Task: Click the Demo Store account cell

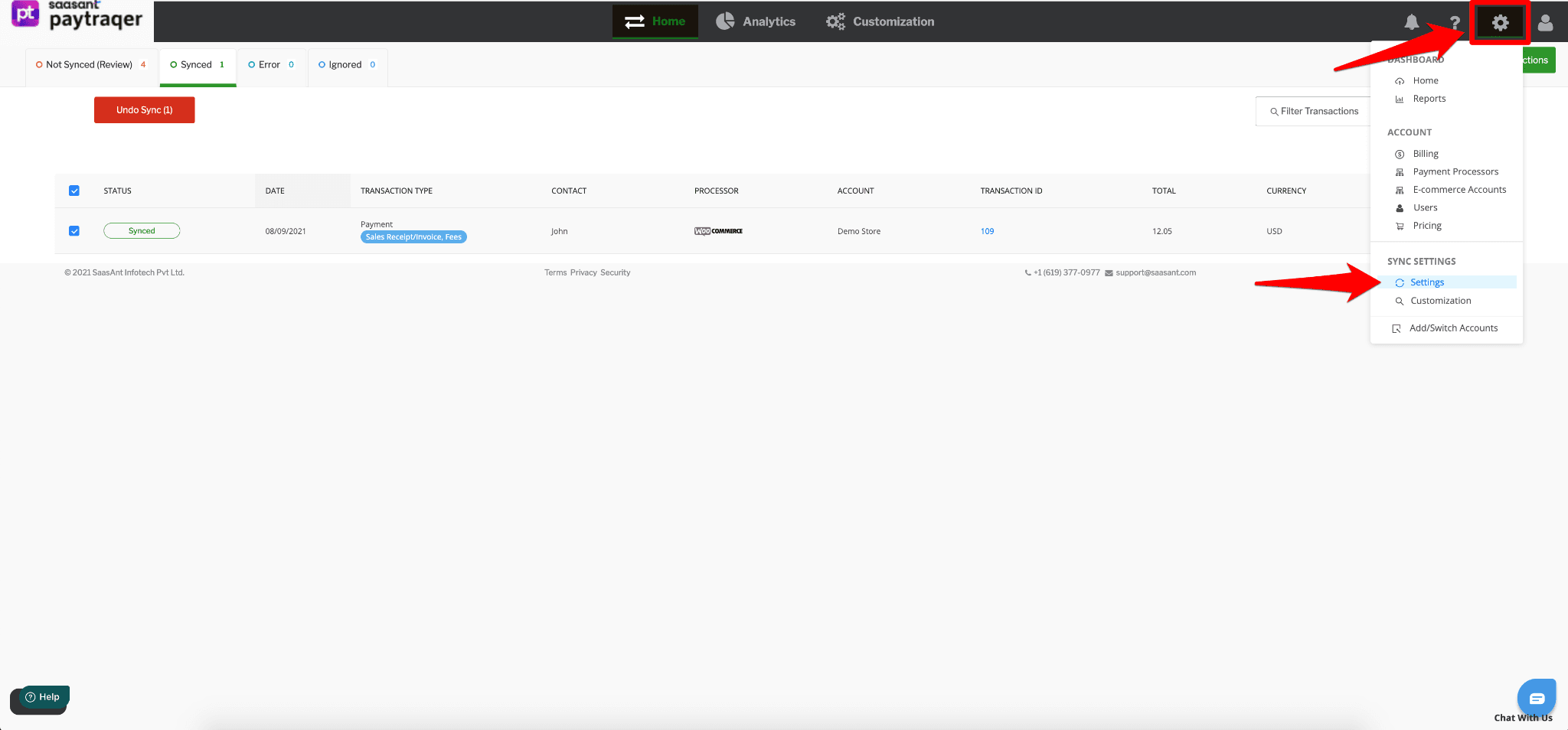Action: (x=859, y=231)
